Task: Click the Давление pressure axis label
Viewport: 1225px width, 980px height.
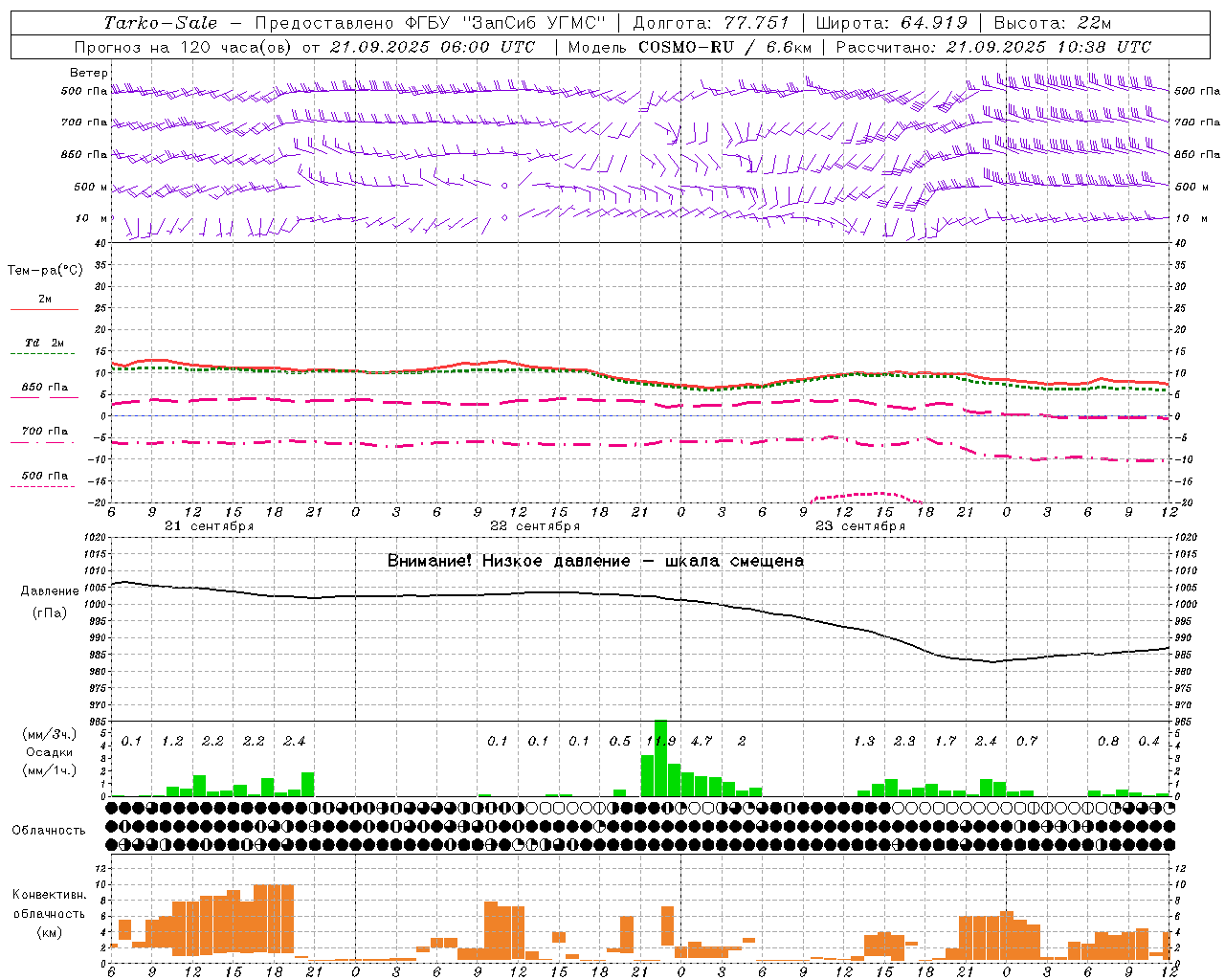Action: pyautogui.click(x=50, y=591)
